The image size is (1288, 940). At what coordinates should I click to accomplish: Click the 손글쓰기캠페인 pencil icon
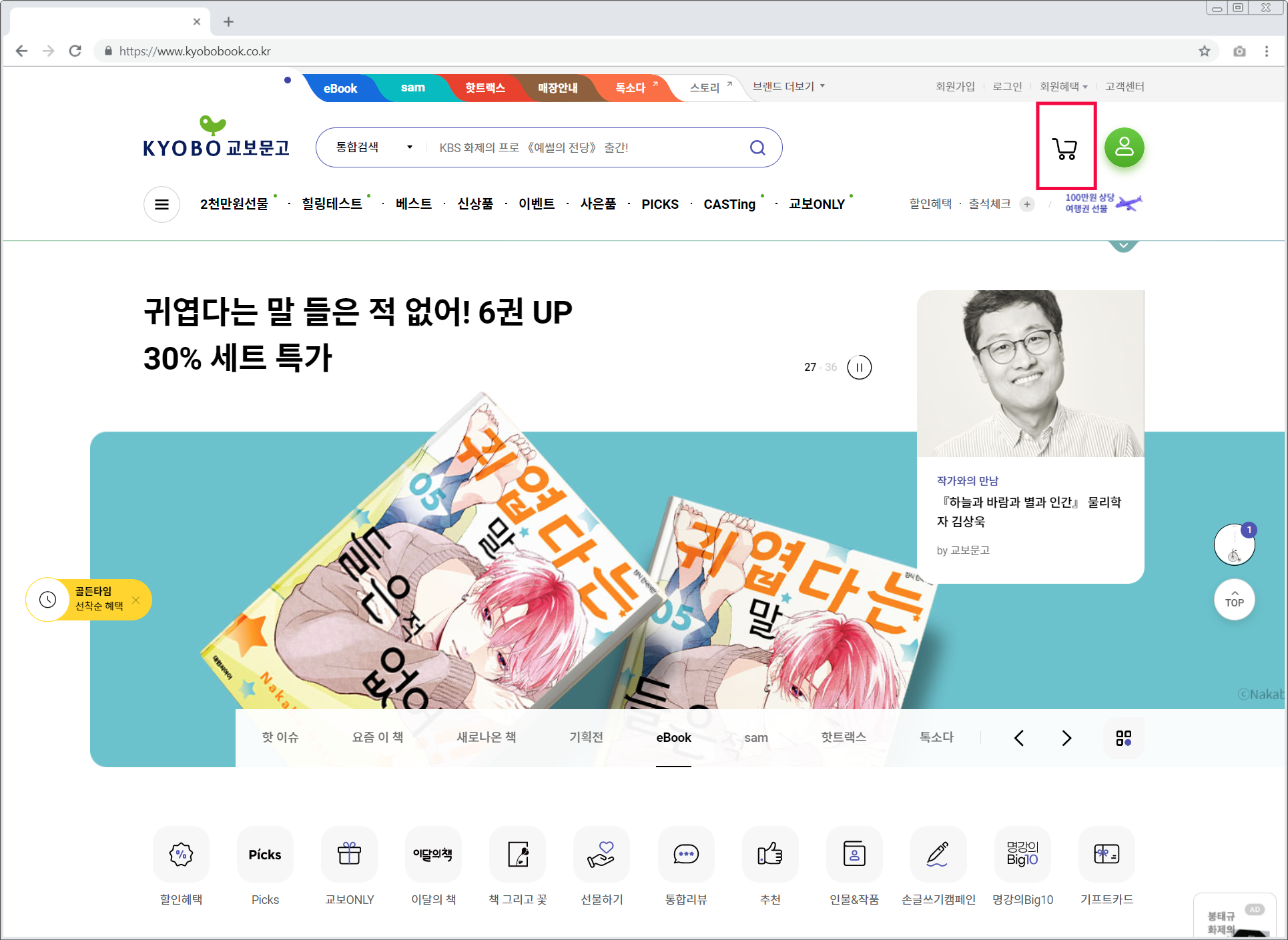coord(938,854)
